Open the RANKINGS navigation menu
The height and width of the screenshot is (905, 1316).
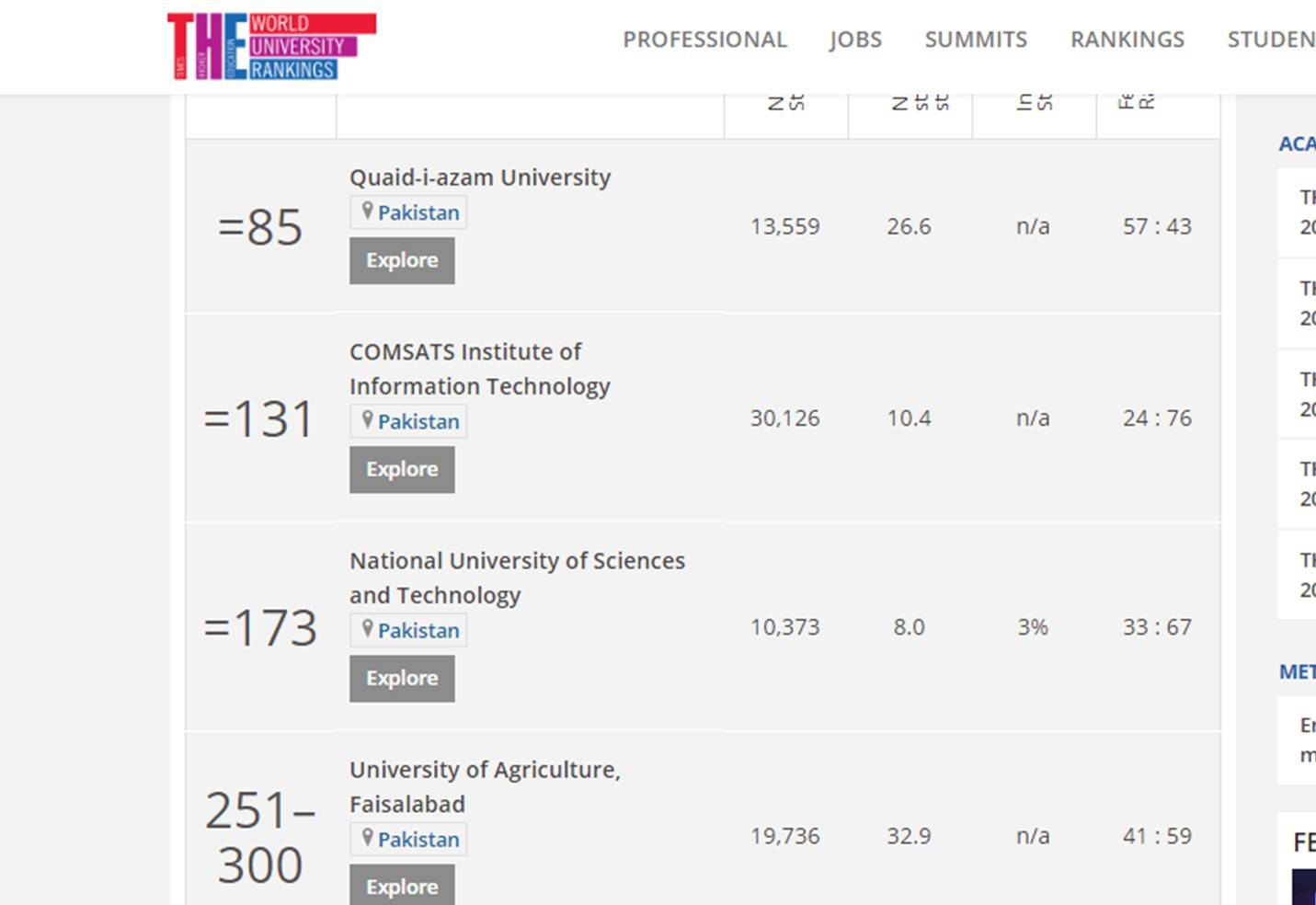pos(1127,40)
